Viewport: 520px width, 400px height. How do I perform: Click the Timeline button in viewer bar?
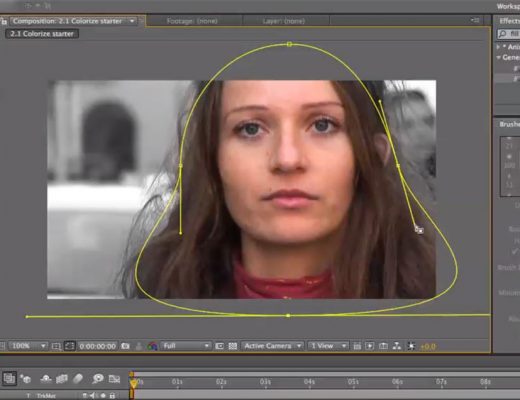point(383,346)
